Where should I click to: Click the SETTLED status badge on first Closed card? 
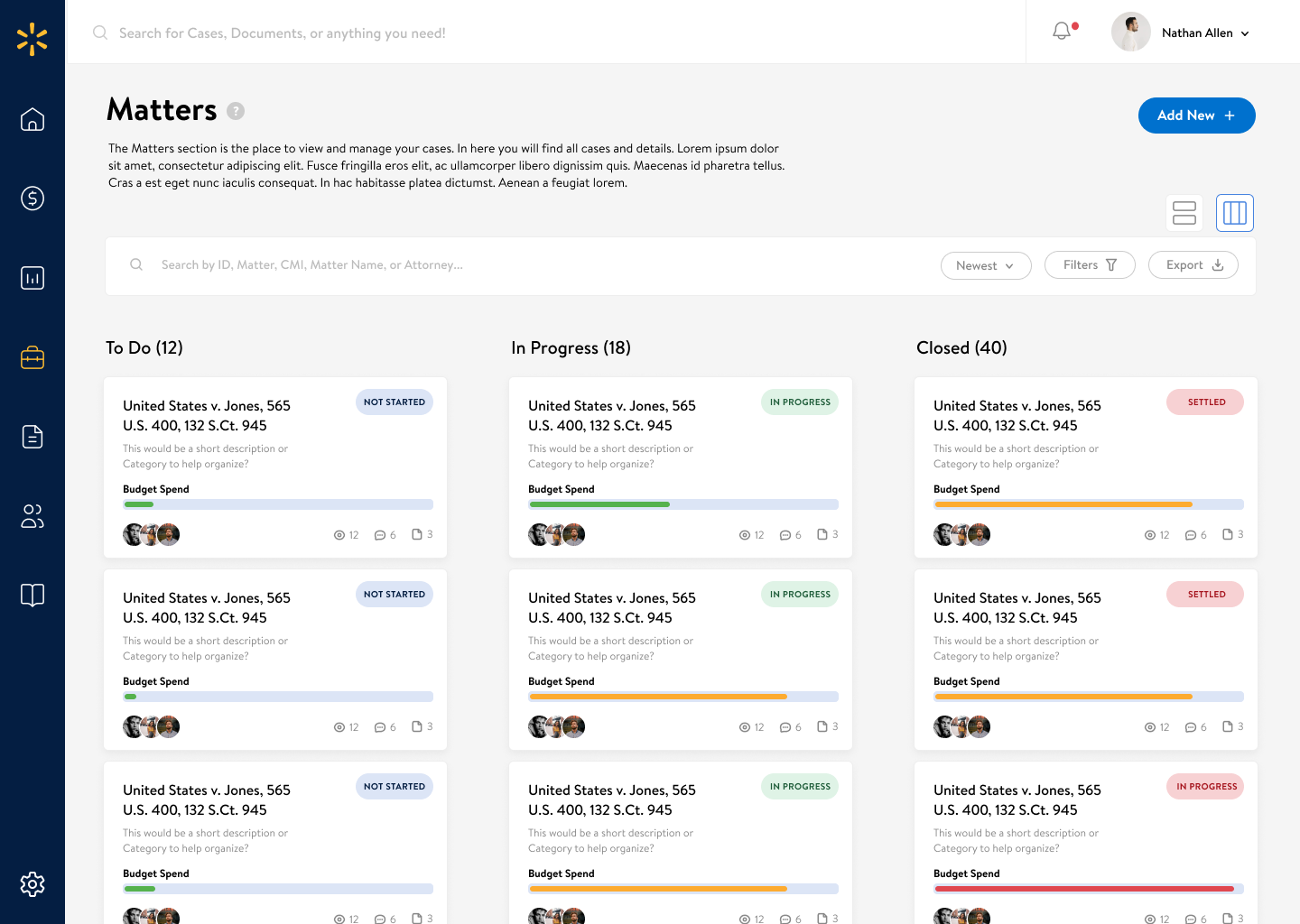1205,402
